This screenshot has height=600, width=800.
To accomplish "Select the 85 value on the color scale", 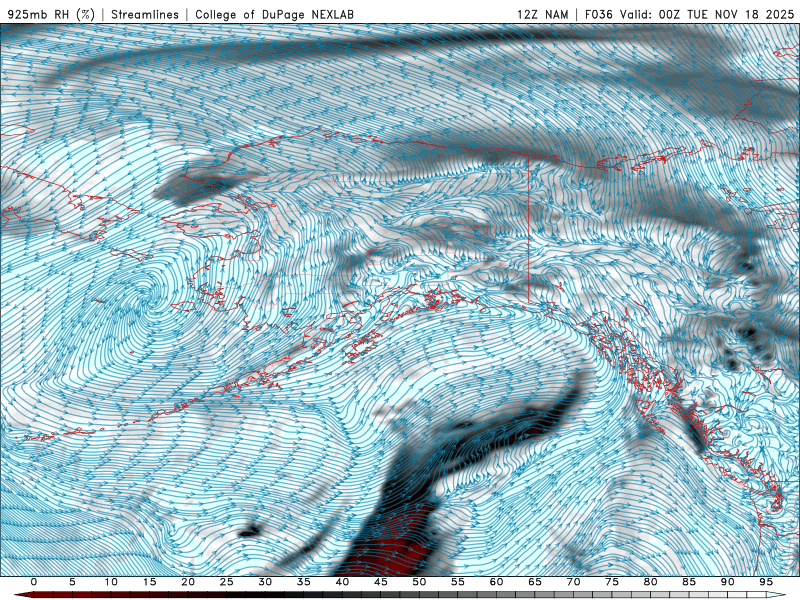I will point(689,582).
